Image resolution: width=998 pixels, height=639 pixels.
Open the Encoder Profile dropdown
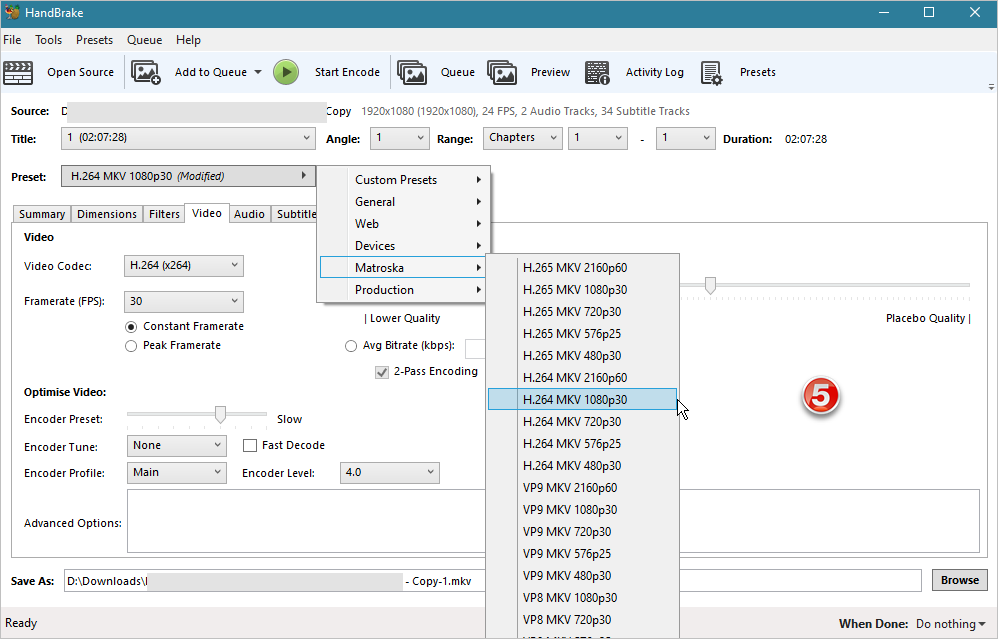click(177, 473)
